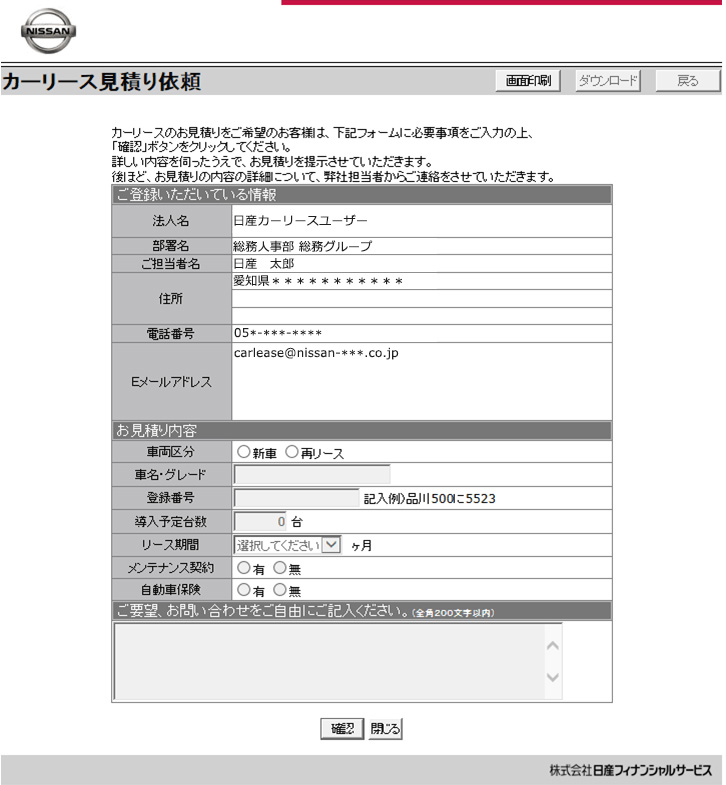The height and width of the screenshot is (785, 726).
Task: Click the email carlease@nissan-***.co.jp
Action: pos(316,353)
